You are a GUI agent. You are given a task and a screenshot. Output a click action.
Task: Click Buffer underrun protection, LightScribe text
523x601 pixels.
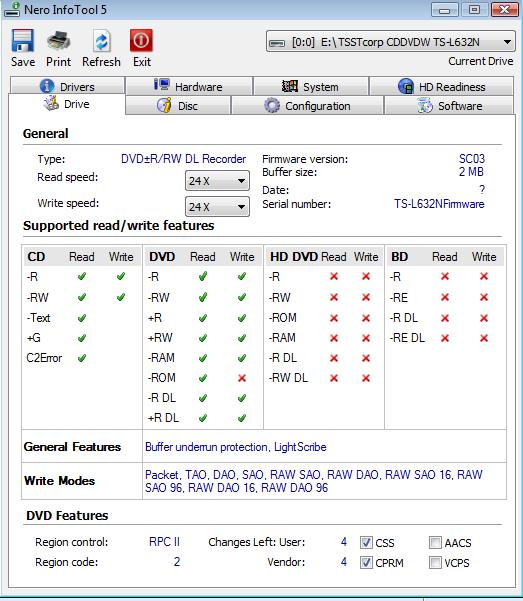tap(236, 447)
